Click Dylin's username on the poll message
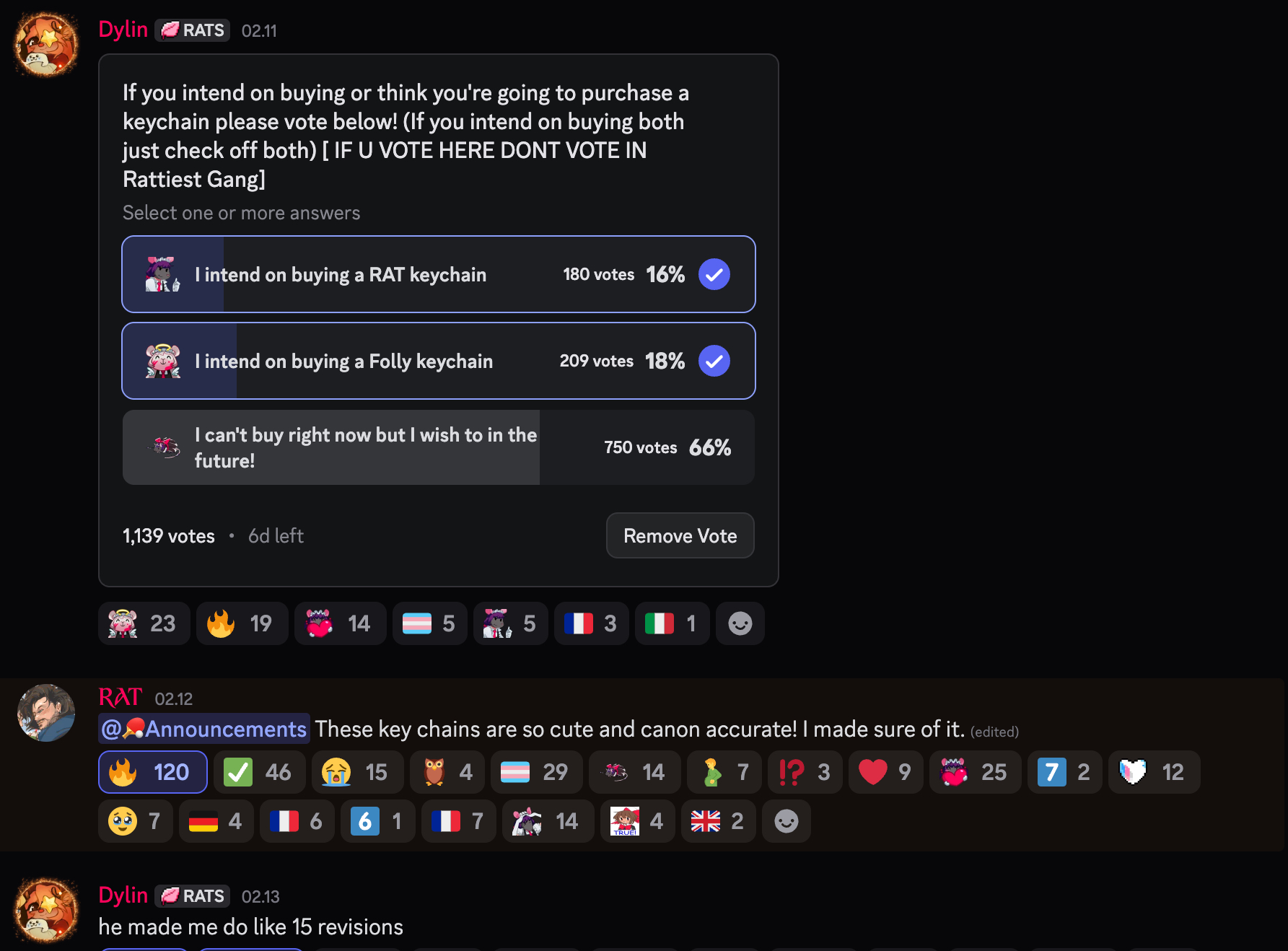The width and height of the screenshot is (1288, 951). [123, 30]
